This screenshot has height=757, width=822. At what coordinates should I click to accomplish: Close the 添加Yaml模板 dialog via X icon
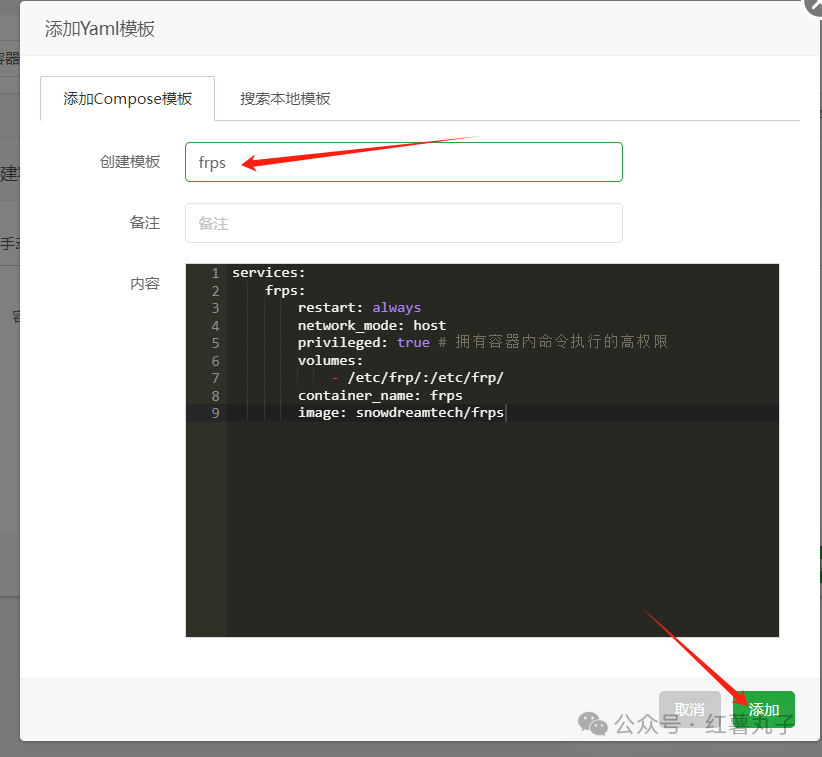(x=815, y=5)
